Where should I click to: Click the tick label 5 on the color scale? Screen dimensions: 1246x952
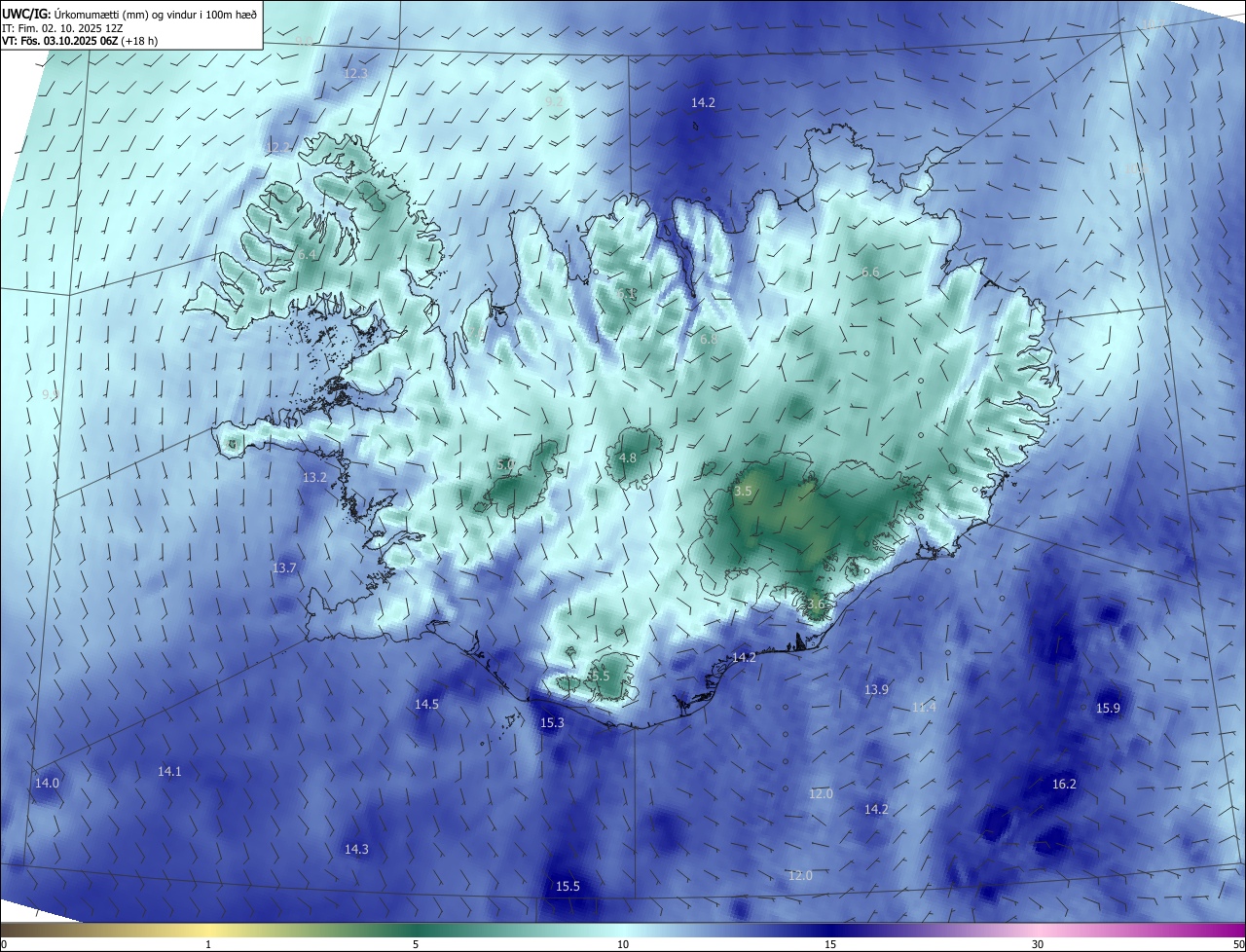416,944
